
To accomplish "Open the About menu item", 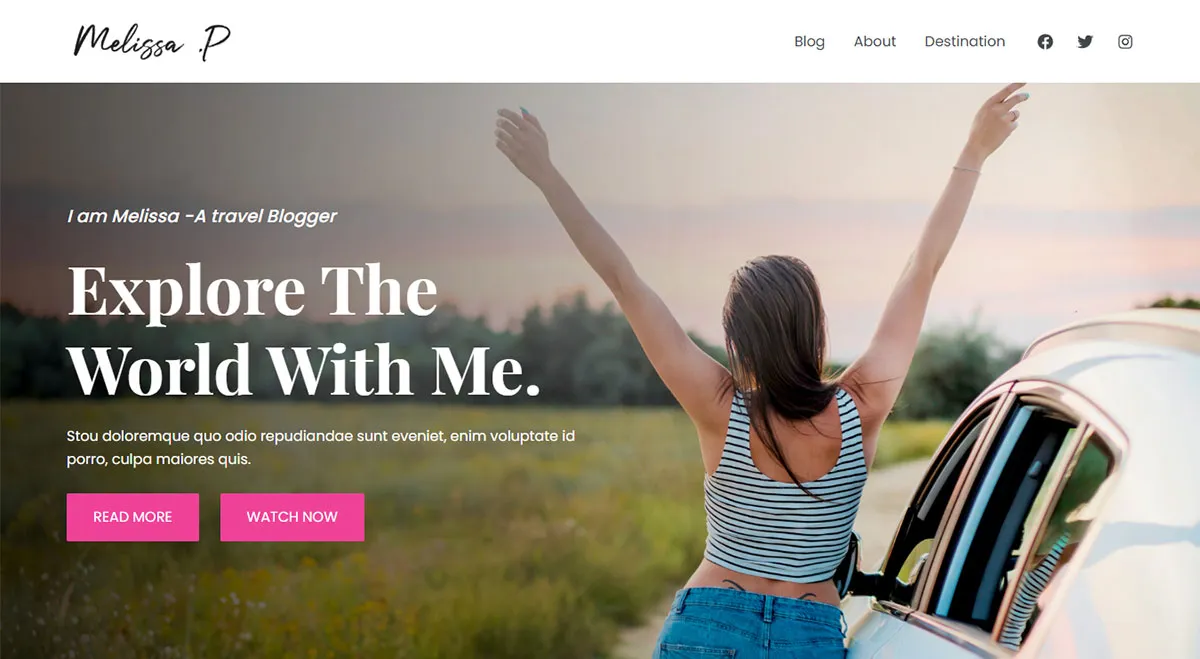I will (x=875, y=41).
